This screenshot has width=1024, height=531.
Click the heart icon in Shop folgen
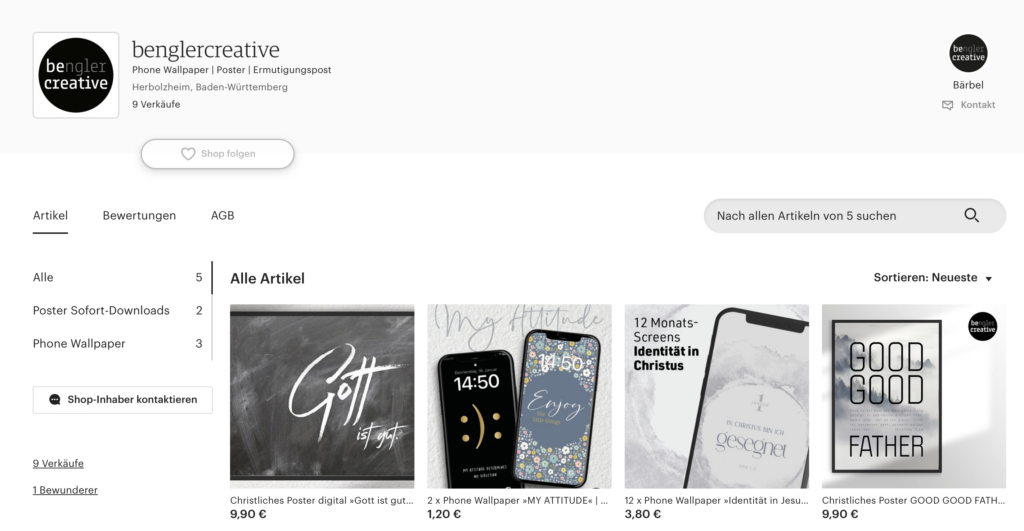(188, 154)
